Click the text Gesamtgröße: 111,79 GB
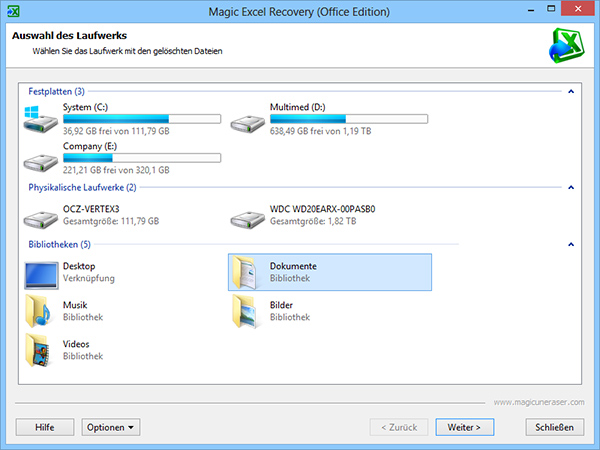Screen dimensions: 600x450 tap(111, 221)
